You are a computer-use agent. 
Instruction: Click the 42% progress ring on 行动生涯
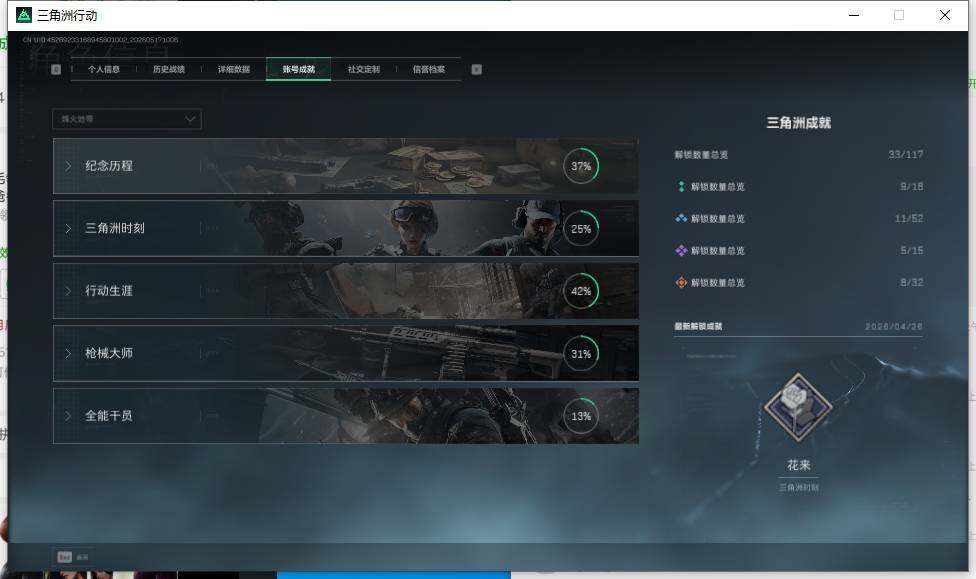coord(581,291)
